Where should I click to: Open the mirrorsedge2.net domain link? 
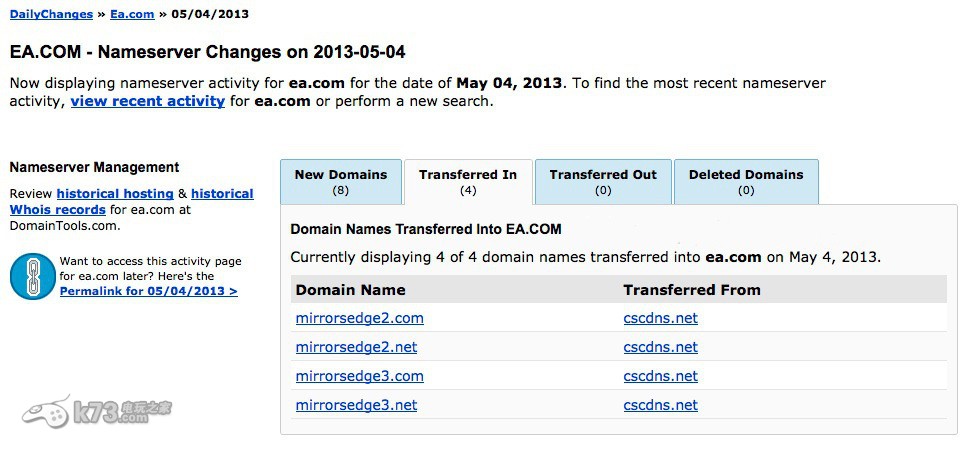point(356,347)
